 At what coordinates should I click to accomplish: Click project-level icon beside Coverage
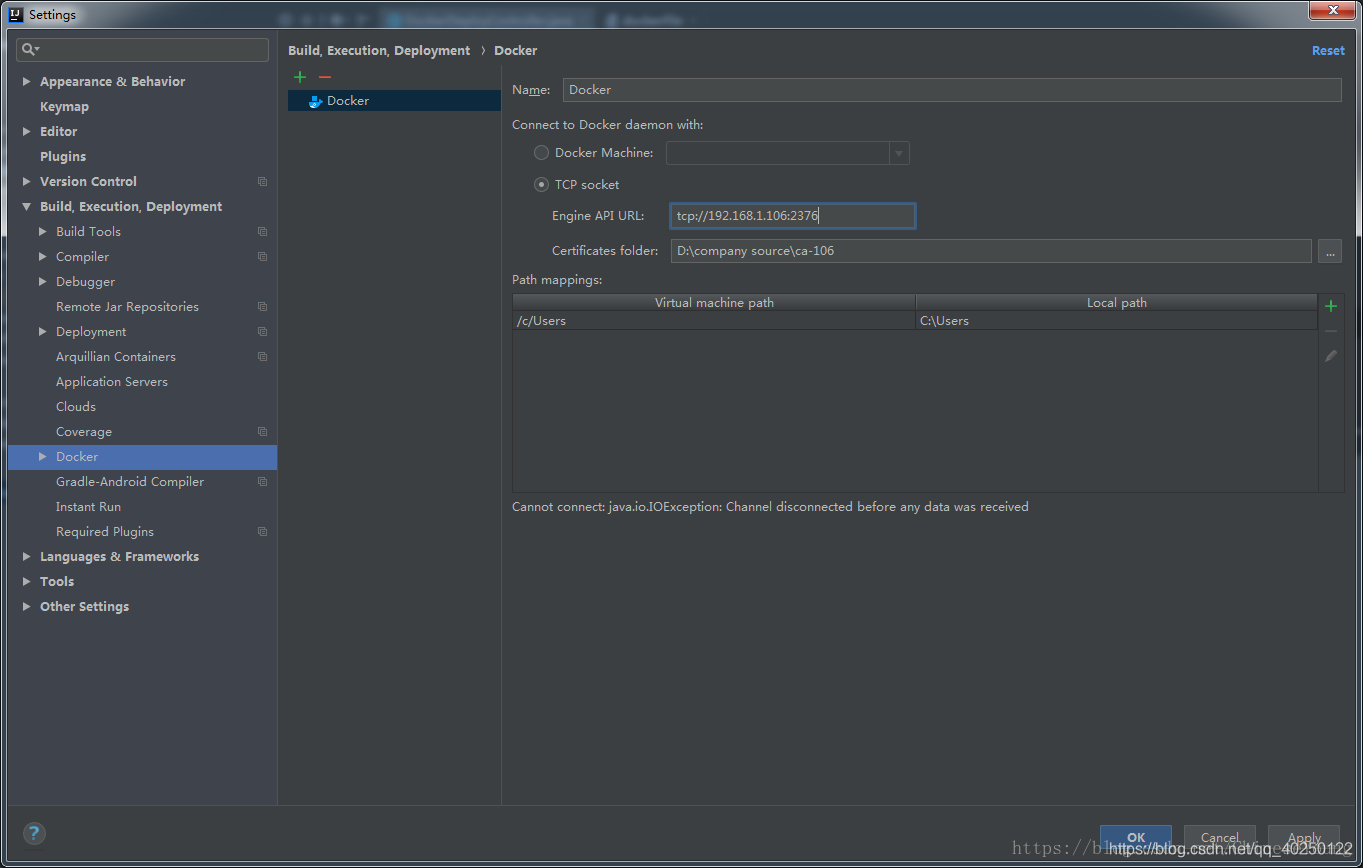(x=262, y=432)
